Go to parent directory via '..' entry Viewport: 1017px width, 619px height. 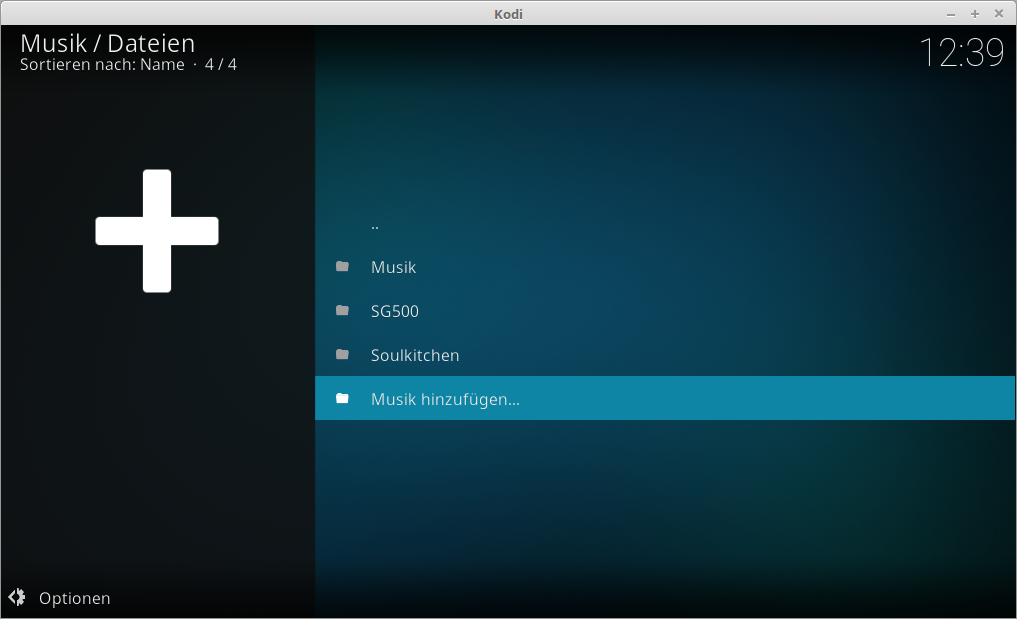coord(375,224)
